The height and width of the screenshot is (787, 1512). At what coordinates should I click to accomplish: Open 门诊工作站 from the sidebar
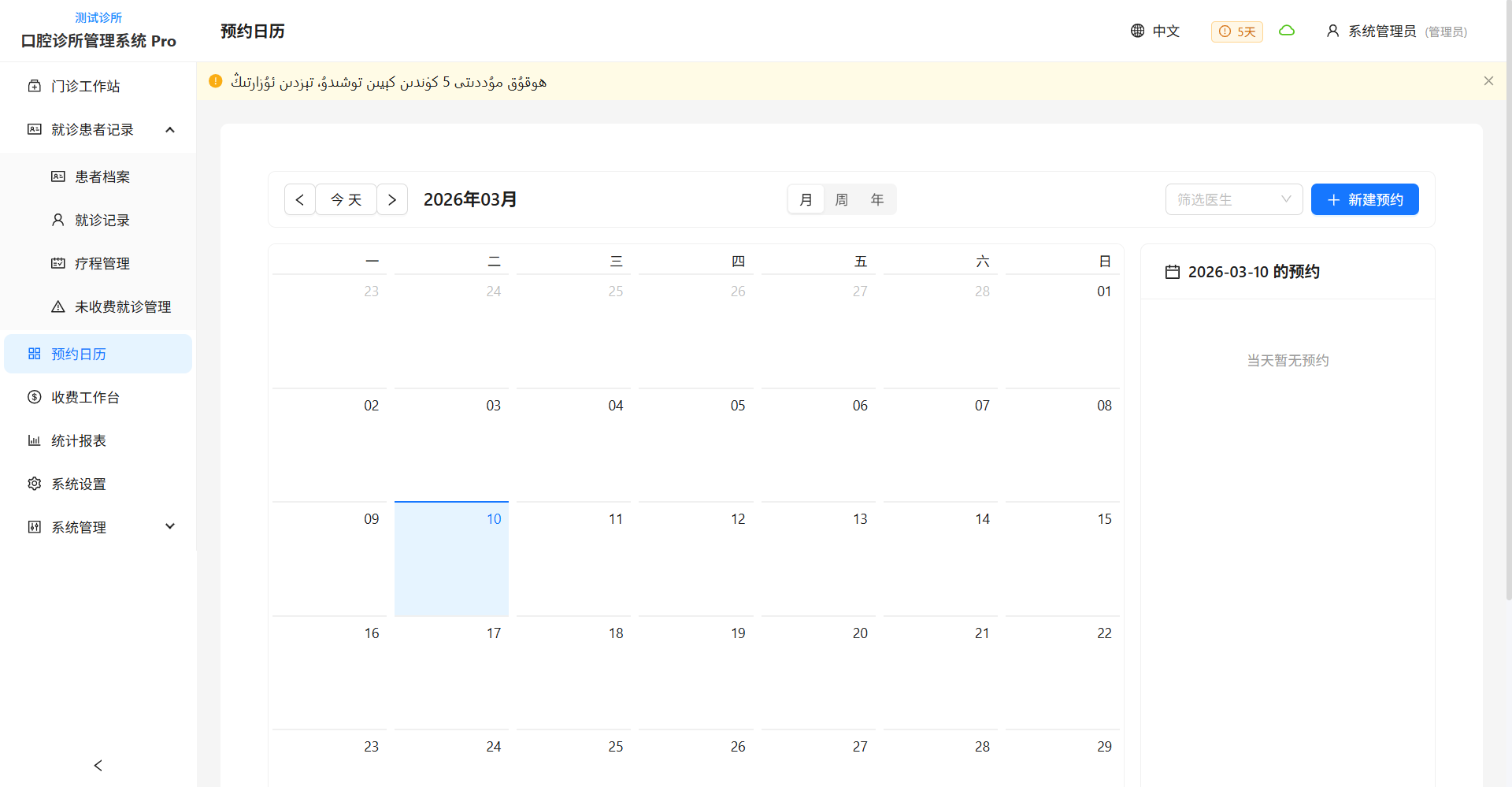tap(85, 86)
